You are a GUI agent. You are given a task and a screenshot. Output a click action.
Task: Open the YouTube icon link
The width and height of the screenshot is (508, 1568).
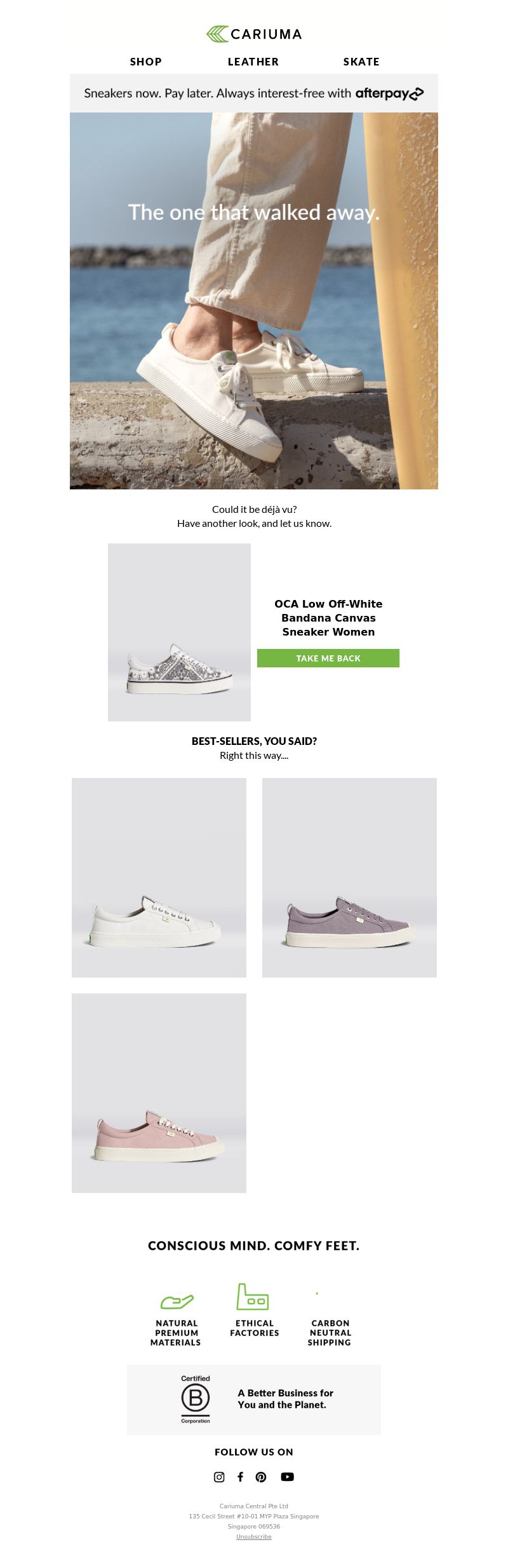point(287,1476)
